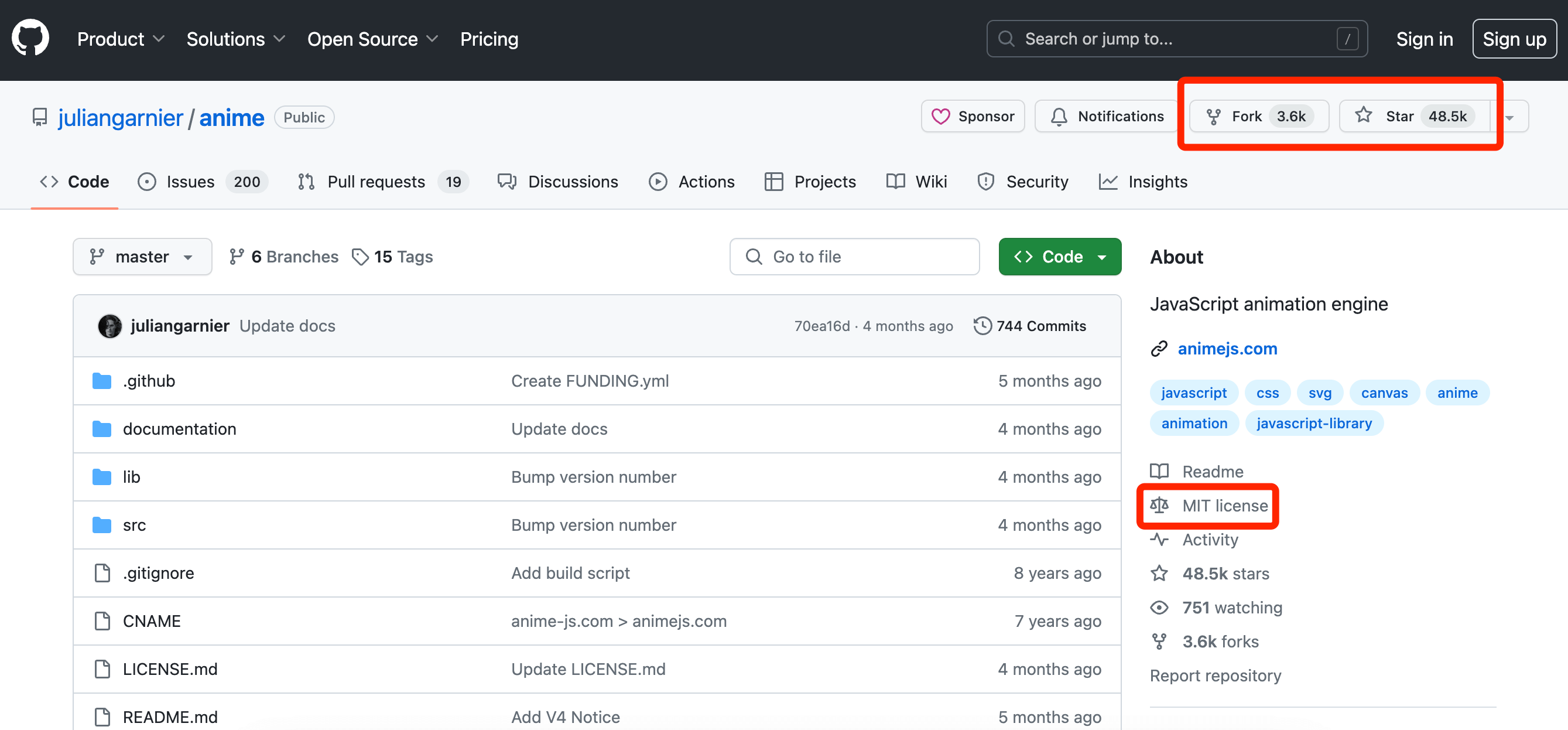This screenshot has width=1568, height=730.
Task: Click the anime topic tag
Action: 1457,393
